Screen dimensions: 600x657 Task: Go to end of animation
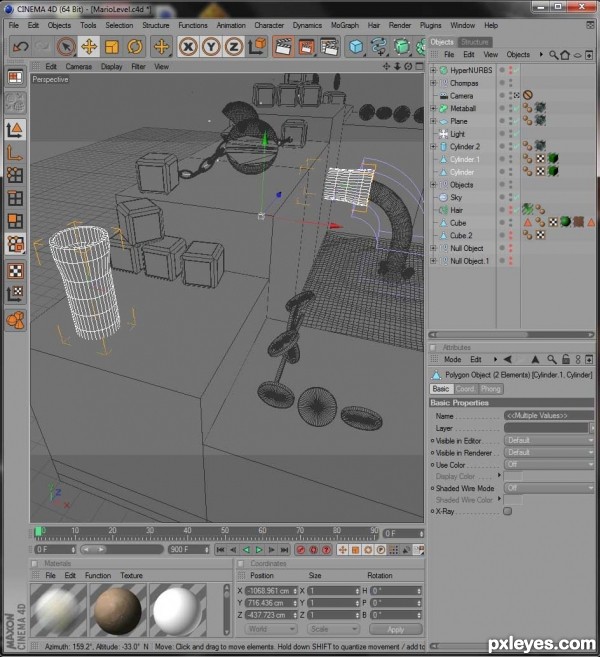[x=284, y=549]
